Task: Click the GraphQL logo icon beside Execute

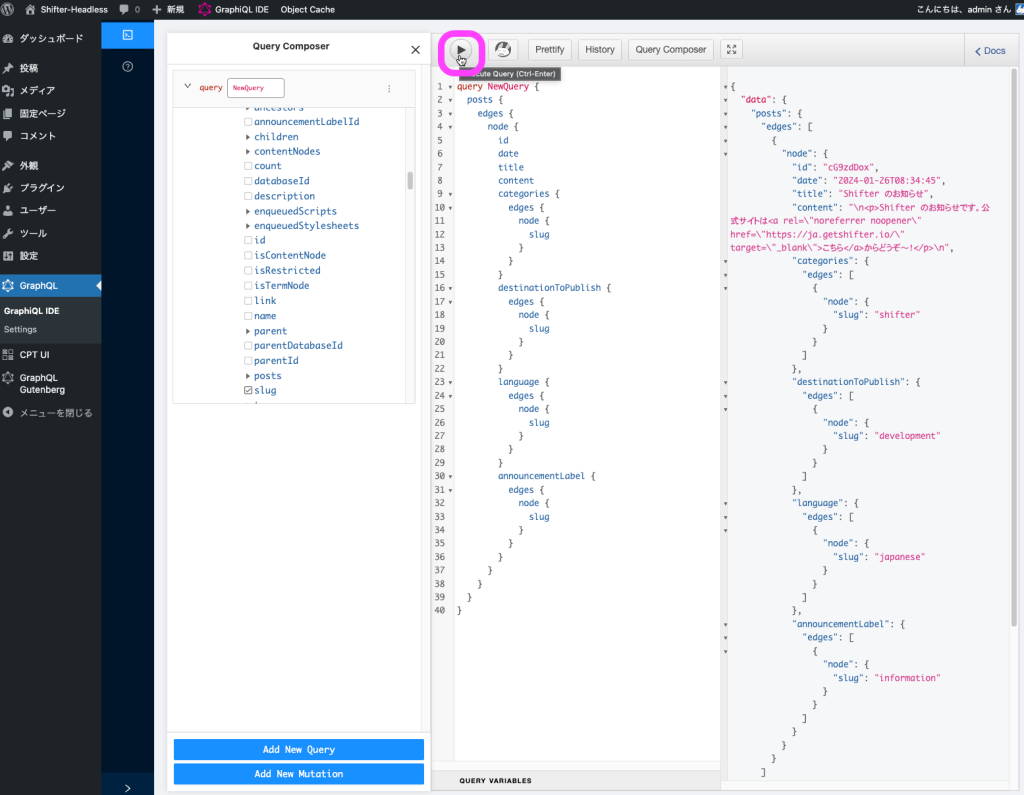Action: pyautogui.click(x=503, y=50)
